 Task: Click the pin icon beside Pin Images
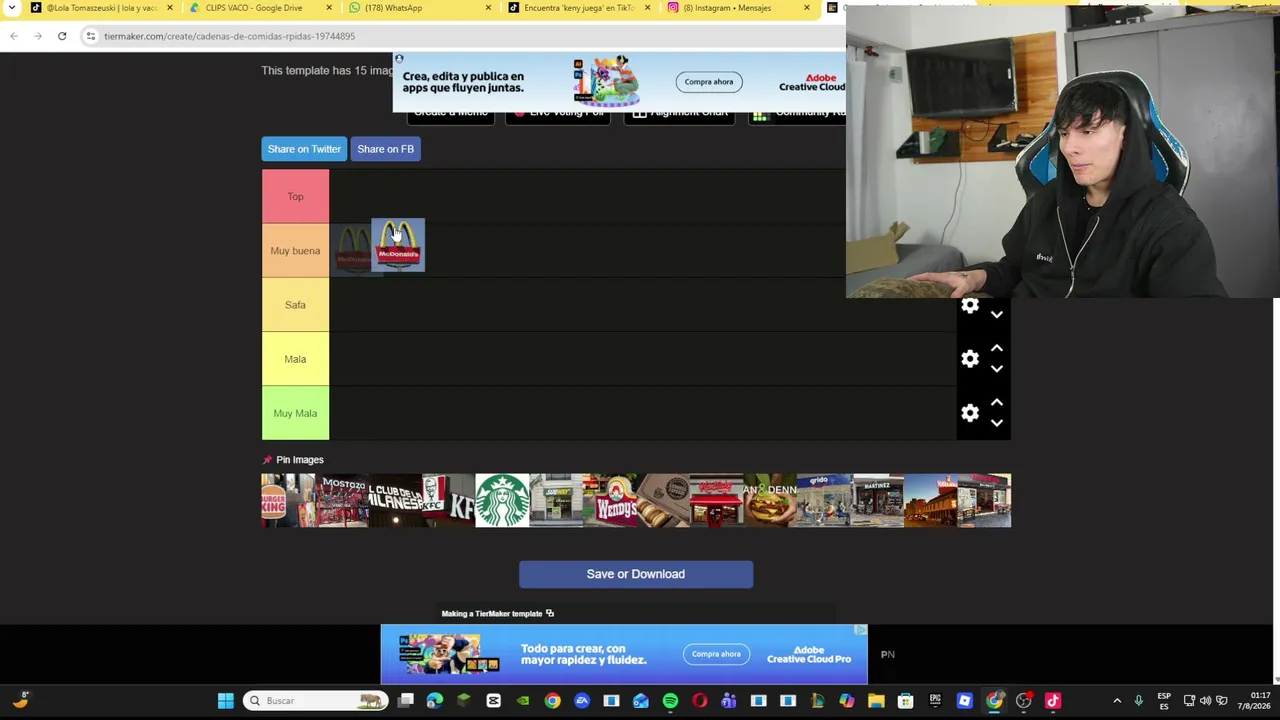[267, 460]
